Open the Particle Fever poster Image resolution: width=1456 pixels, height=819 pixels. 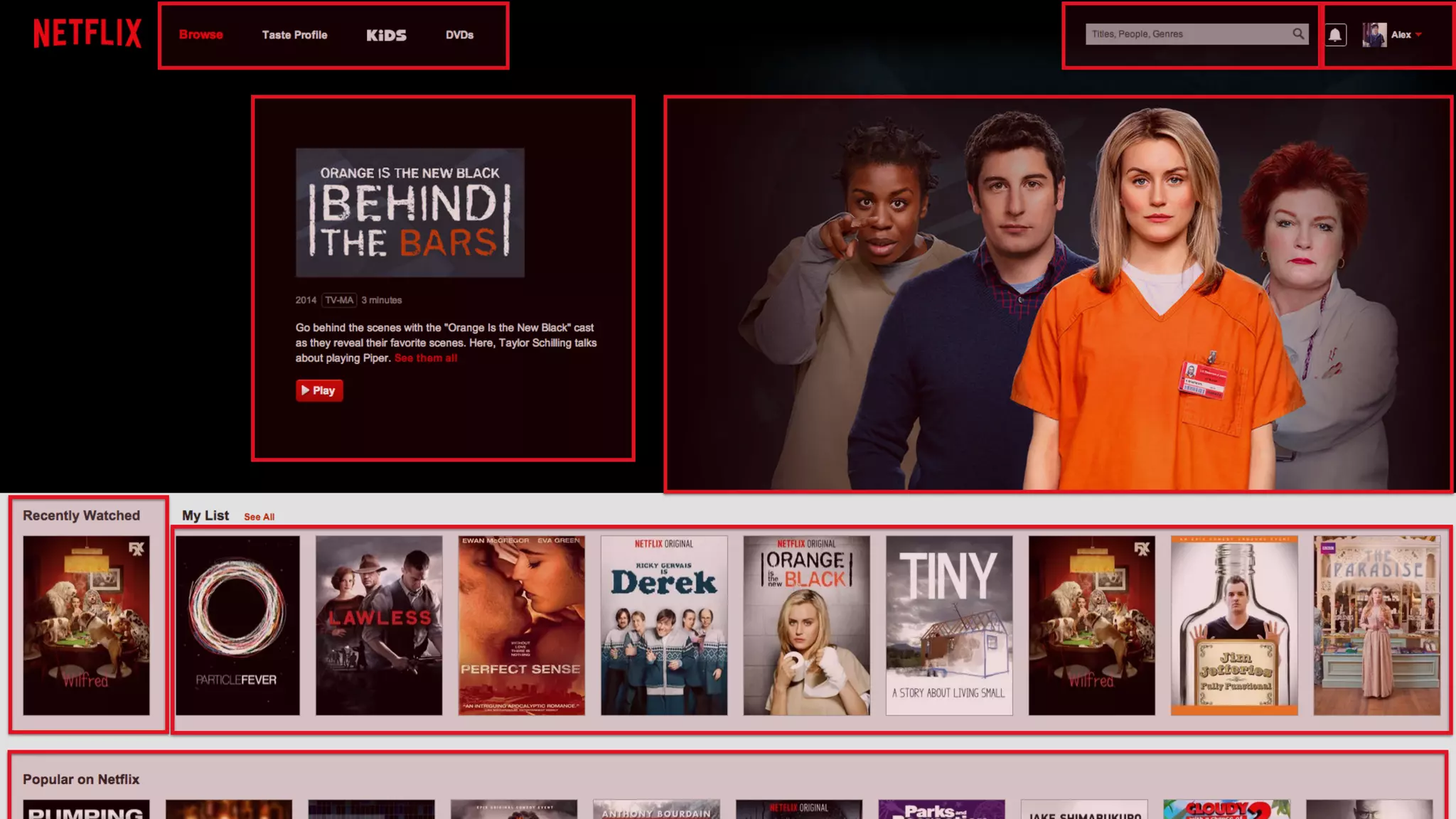point(237,625)
